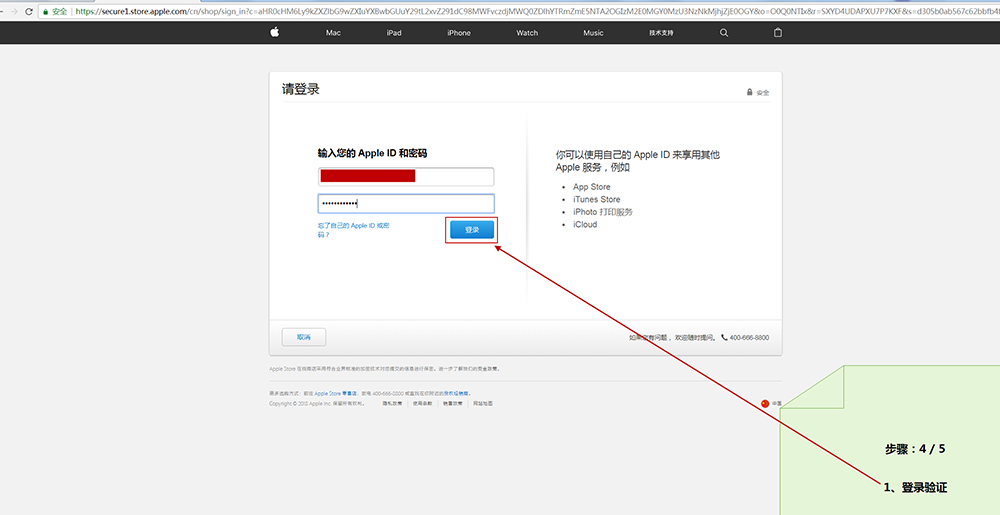Go to the iPhone section

[x=459, y=33]
